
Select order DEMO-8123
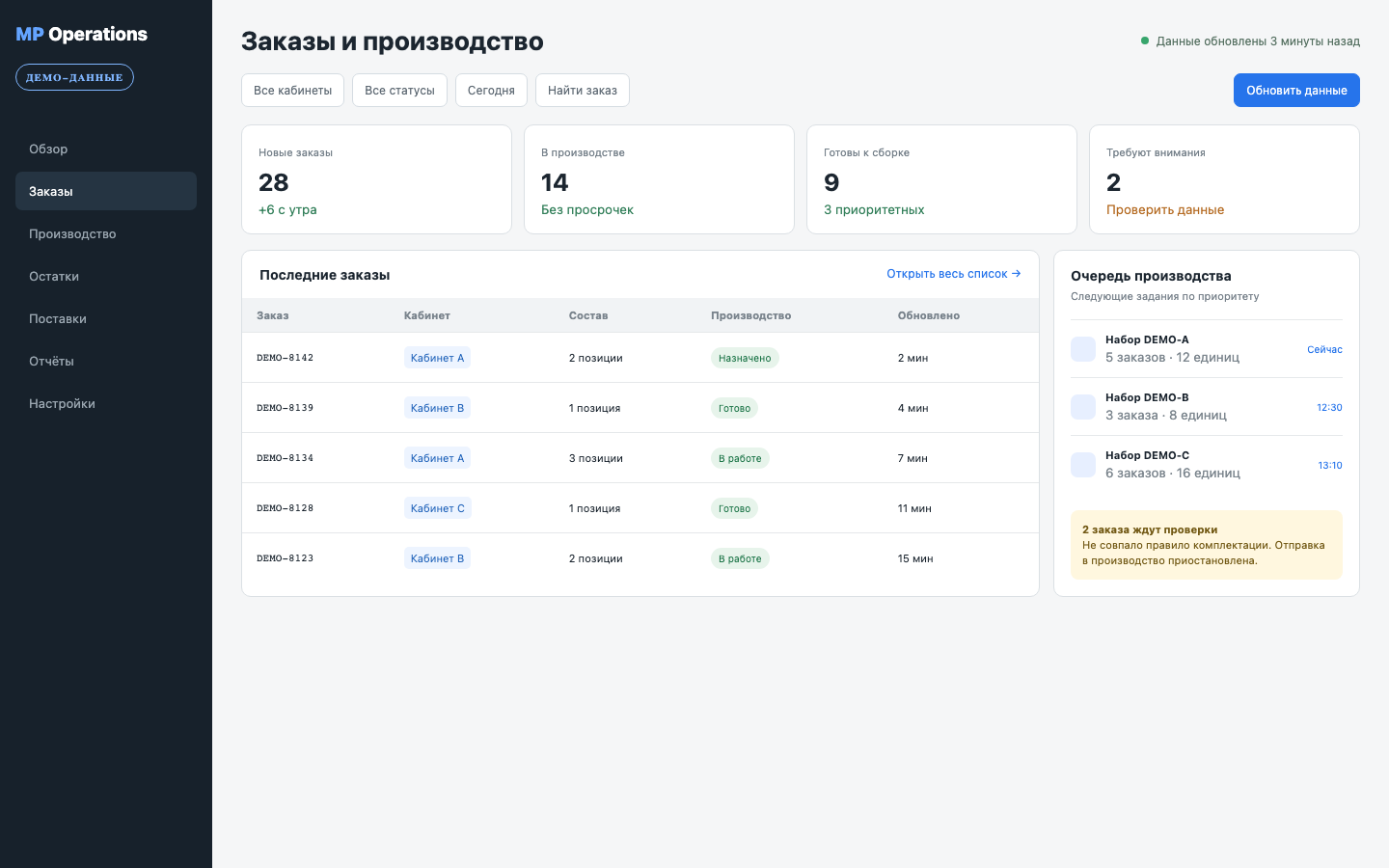(285, 558)
